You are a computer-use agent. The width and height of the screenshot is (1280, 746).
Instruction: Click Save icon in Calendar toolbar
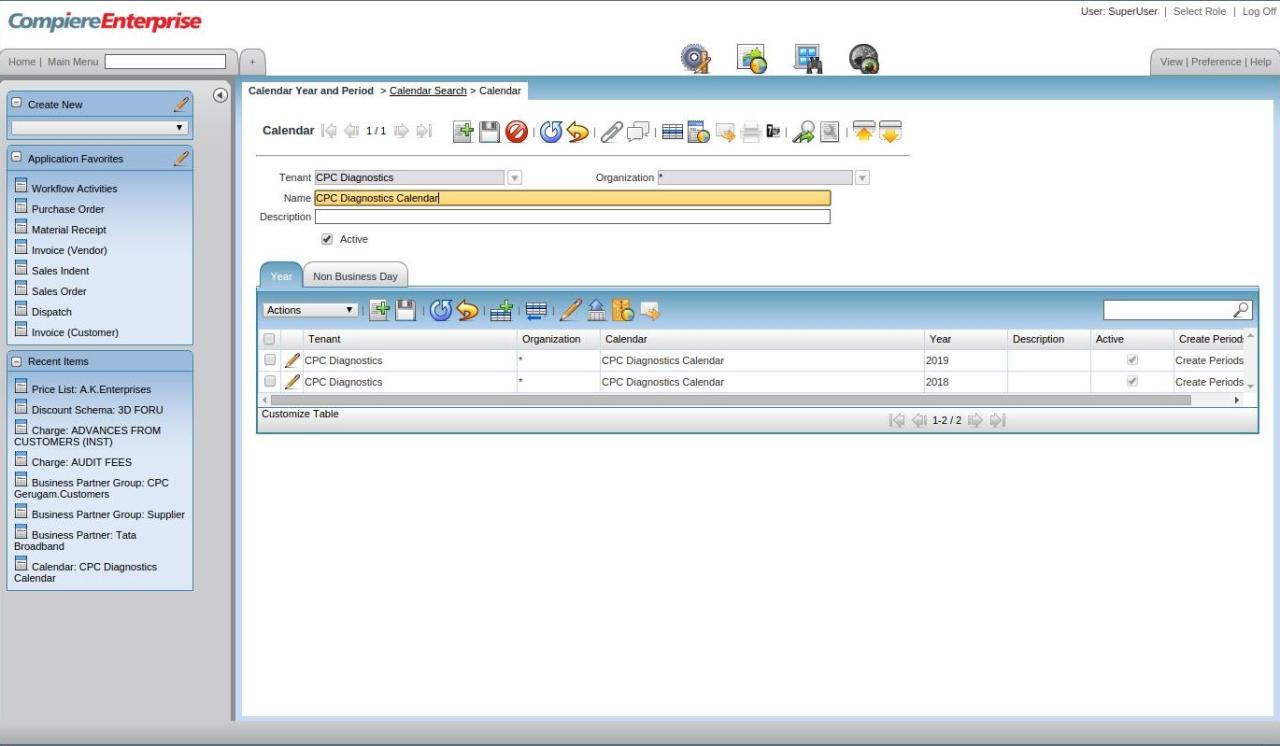tap(489, 131)
